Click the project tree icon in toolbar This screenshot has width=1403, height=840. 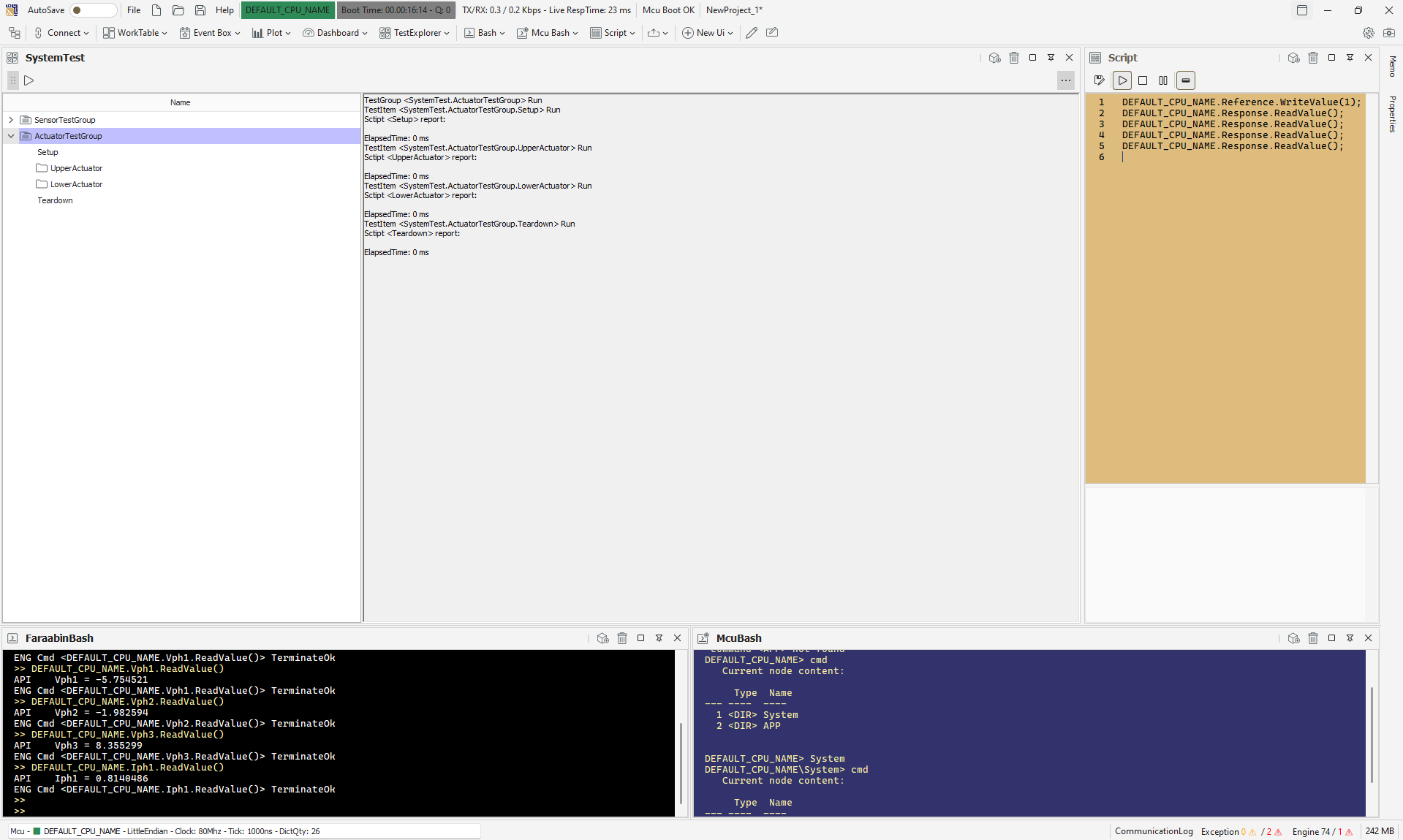coord(14,33)
